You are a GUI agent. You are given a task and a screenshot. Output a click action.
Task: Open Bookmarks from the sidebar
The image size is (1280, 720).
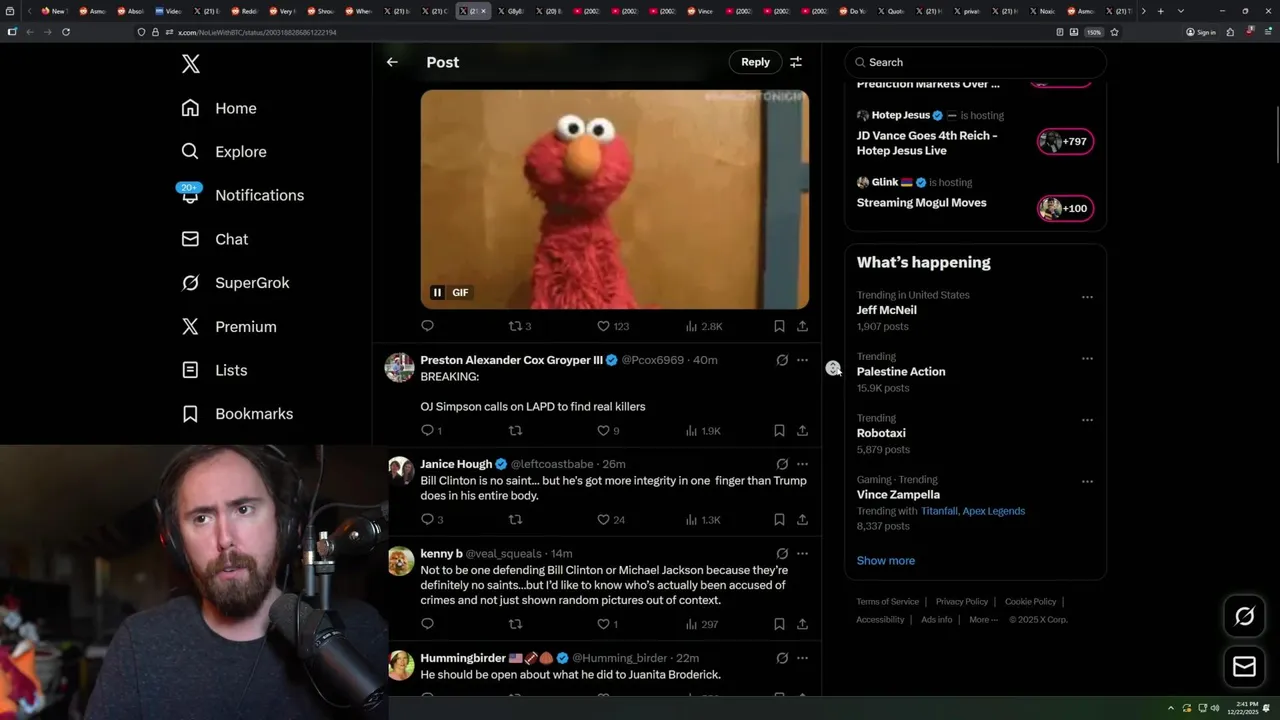[x=237, y=414]
